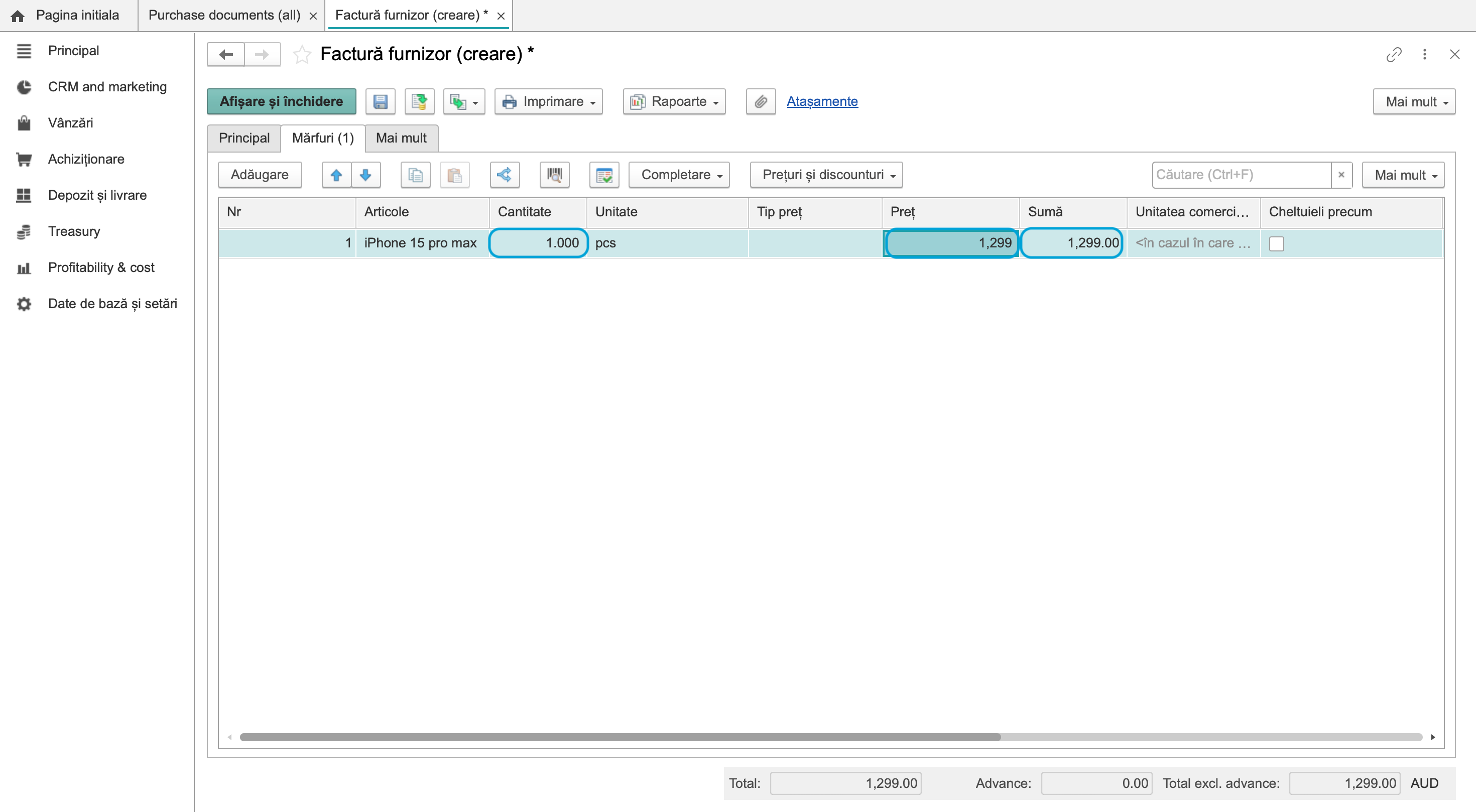1476x812 pixels.
Task: Focus the Căutare (Ctrl+F) search field
Action: click(x=1241, y=175)
